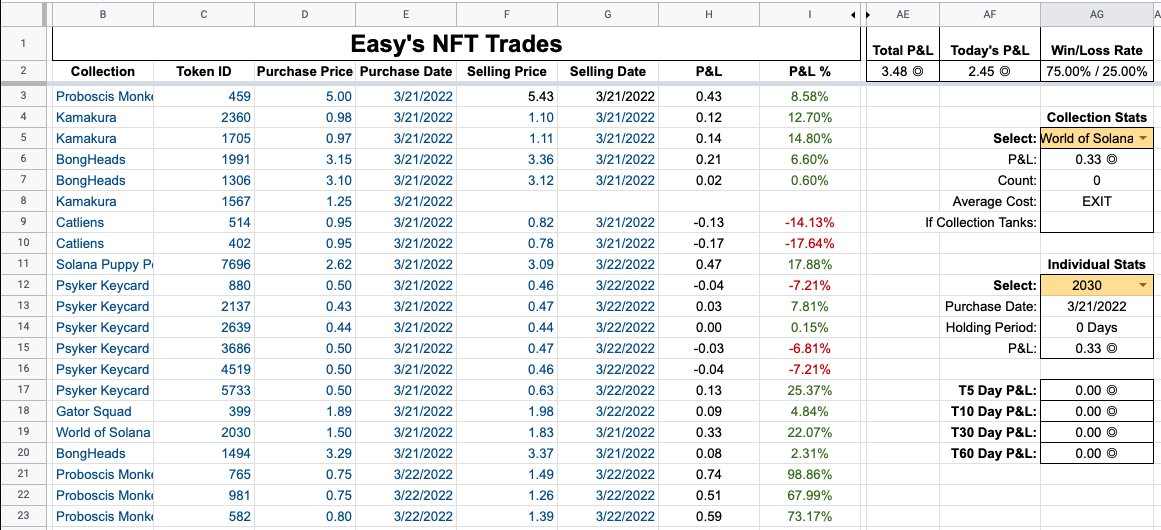The width and height of the screenshot is (1161, 530).
Task: Click the Easy's NFT Trades title cell
Action: [456, 44]
